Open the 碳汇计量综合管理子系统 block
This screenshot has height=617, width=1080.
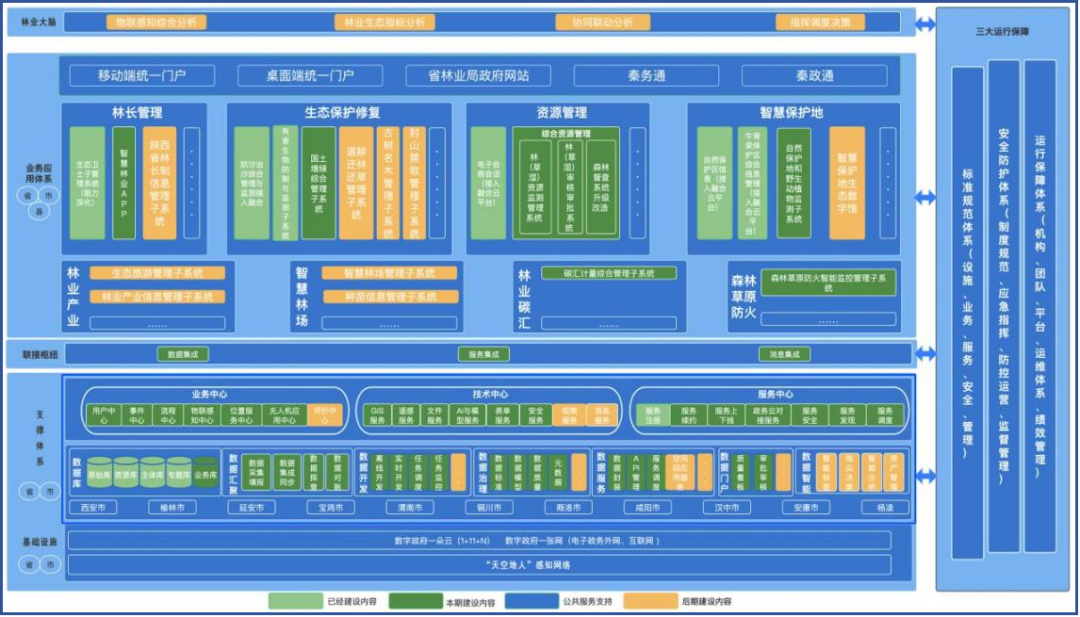(x=609, y=273)
